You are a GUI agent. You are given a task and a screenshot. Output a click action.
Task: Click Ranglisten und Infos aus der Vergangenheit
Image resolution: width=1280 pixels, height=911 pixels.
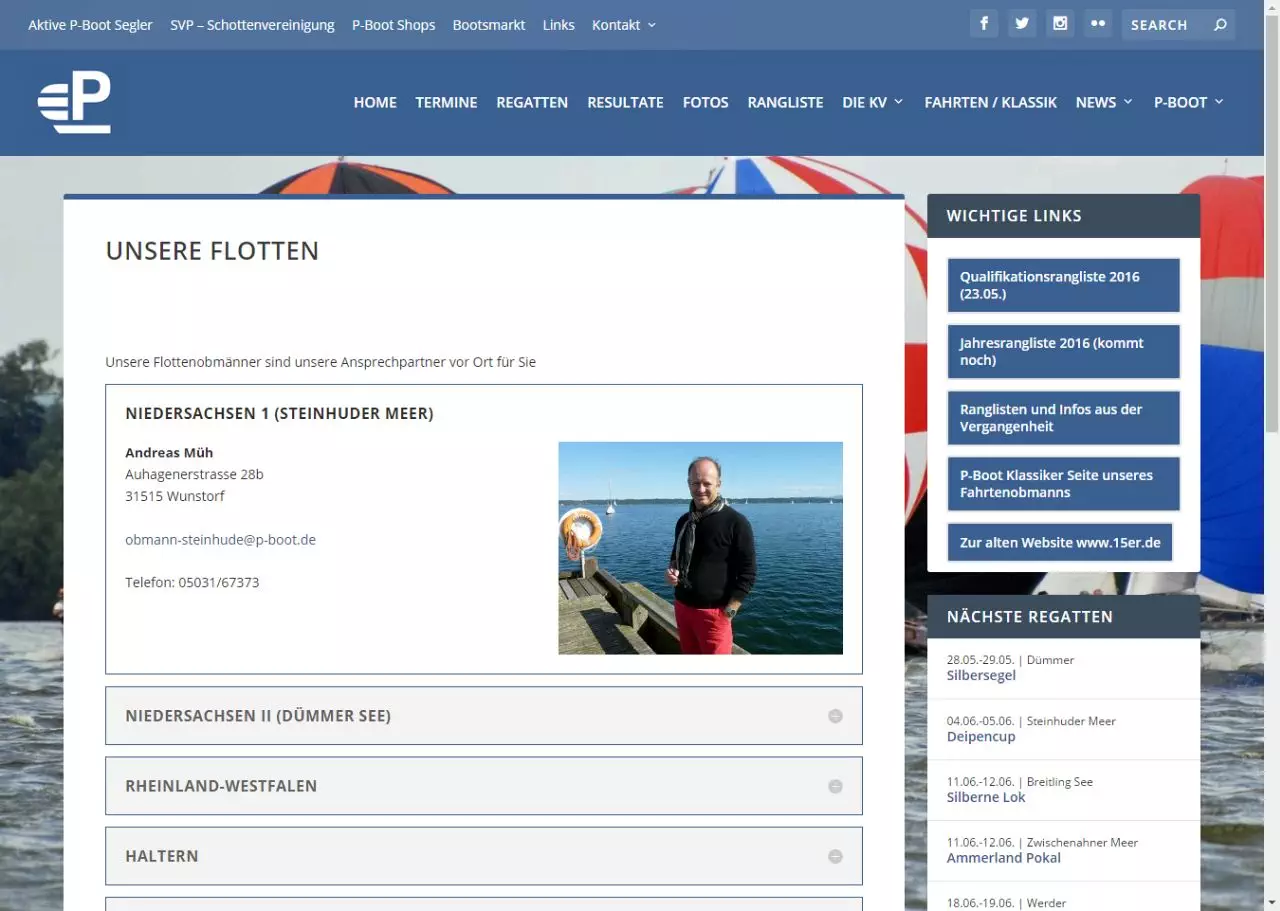coord(1063,418)
